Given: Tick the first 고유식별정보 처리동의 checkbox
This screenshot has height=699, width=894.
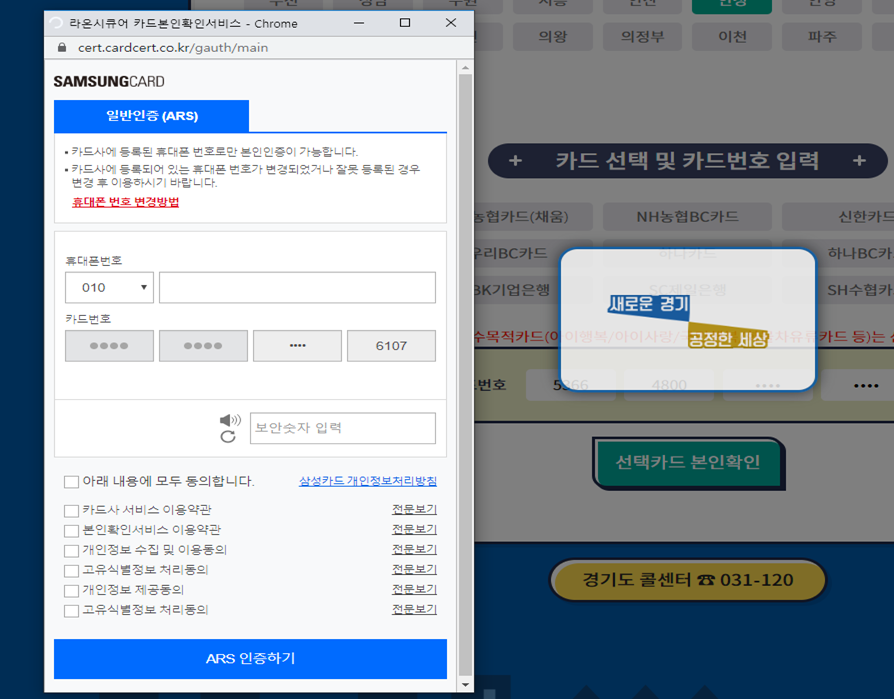Looking at the screenshot, I should tap(71, 571).
